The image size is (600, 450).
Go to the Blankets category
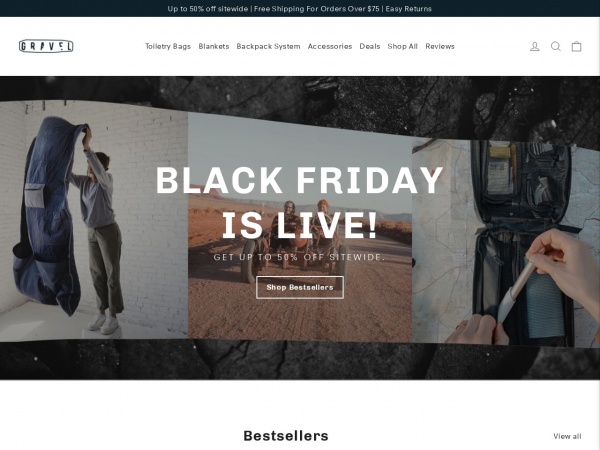(214, 46)
